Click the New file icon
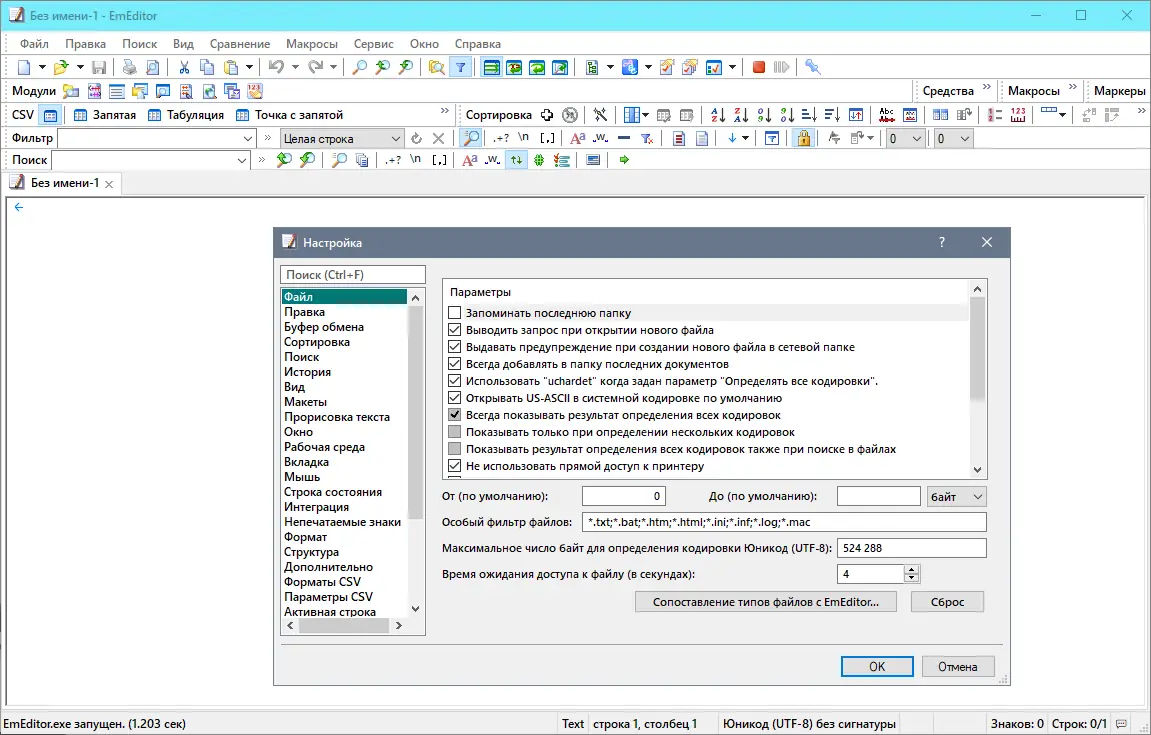Image resolution: width=1151 pixels, height=735 pixels. pyautogui.click(x=24, y=68)
